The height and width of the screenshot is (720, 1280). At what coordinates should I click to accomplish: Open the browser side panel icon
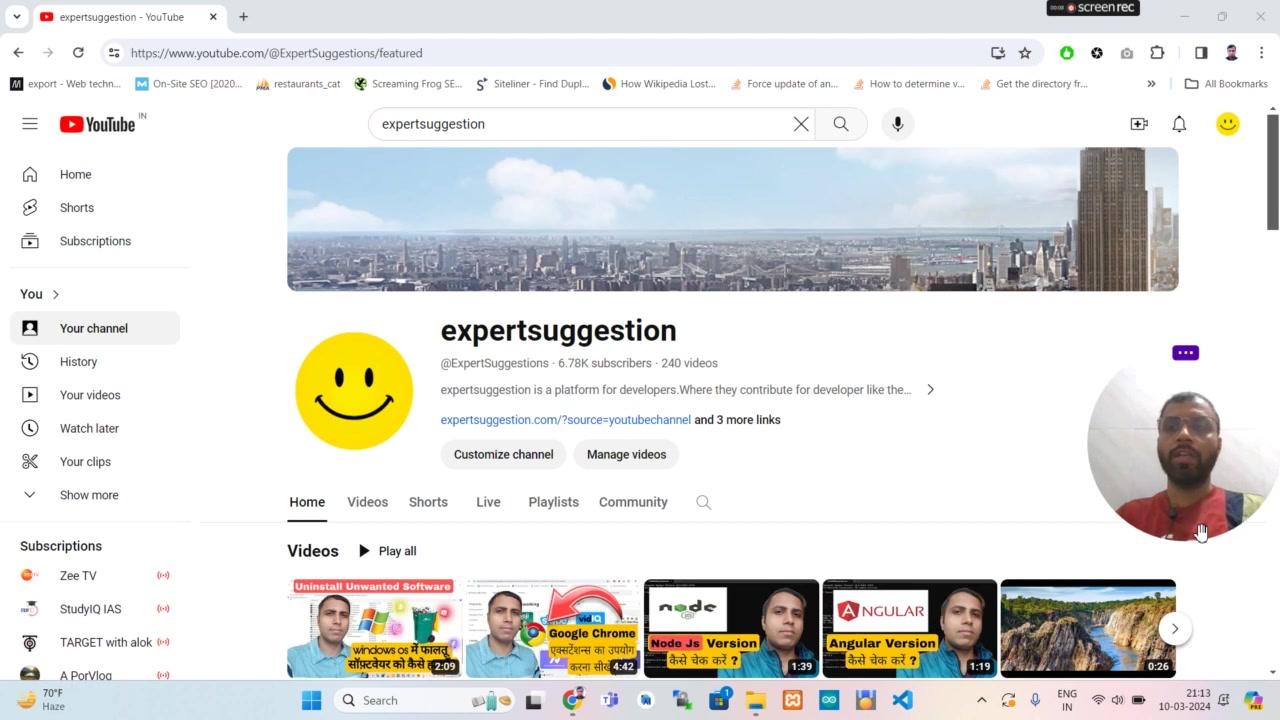1201,53
